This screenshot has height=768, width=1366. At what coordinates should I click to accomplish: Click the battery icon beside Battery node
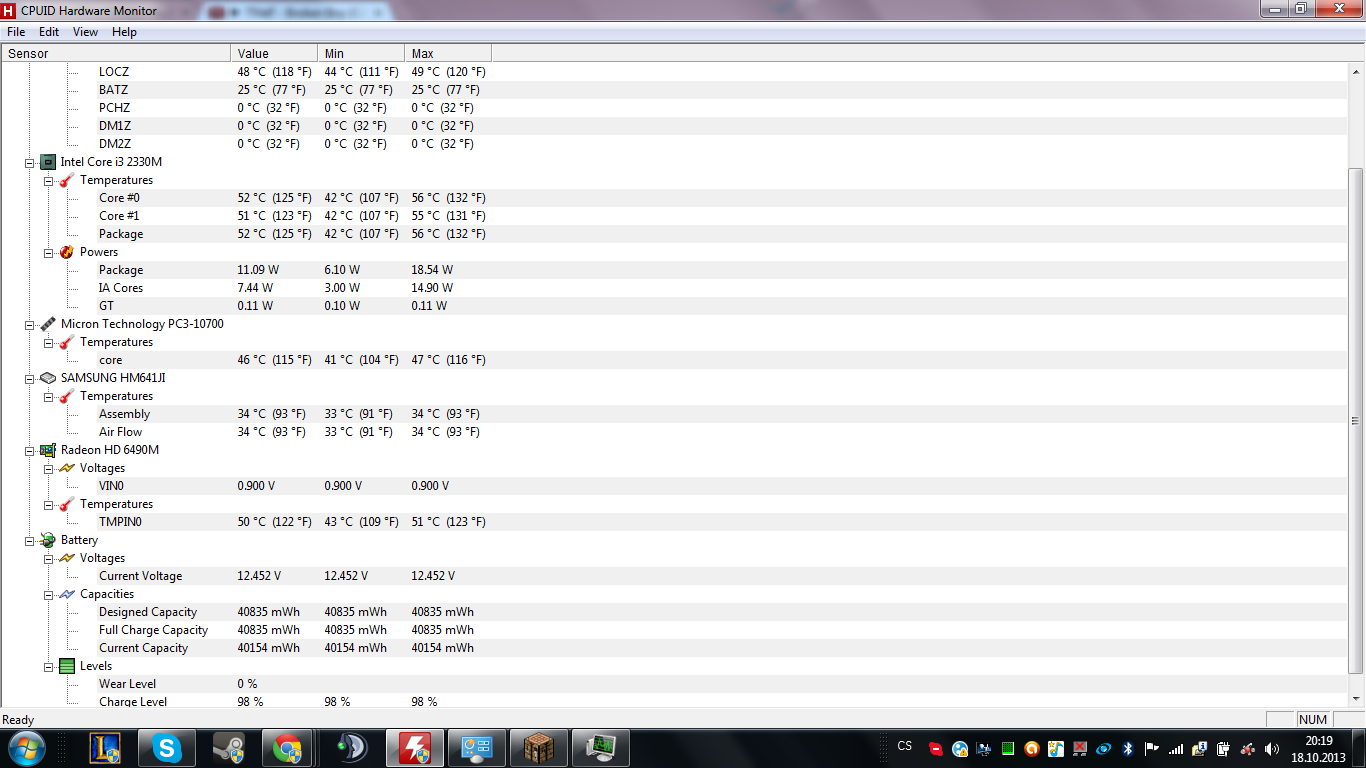tap(47, 540)
